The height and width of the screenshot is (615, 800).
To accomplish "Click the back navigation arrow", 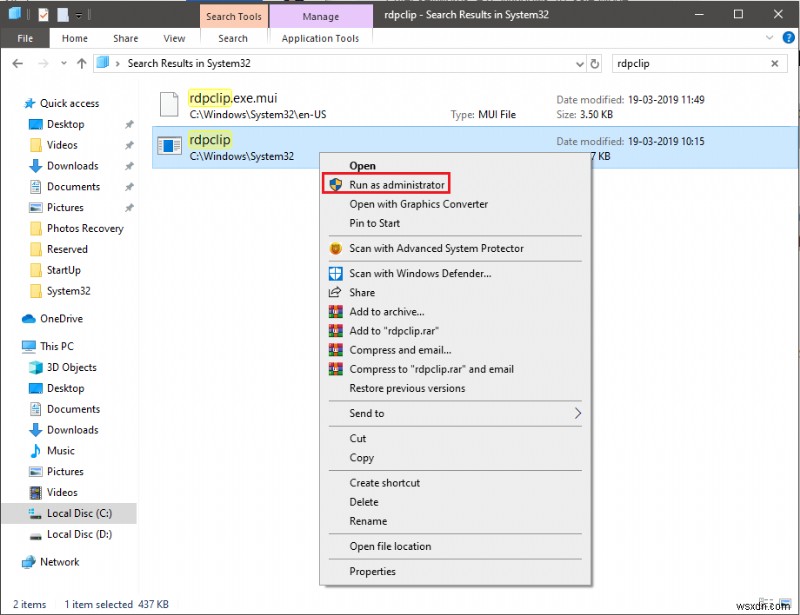I will [x=17, y=63].
